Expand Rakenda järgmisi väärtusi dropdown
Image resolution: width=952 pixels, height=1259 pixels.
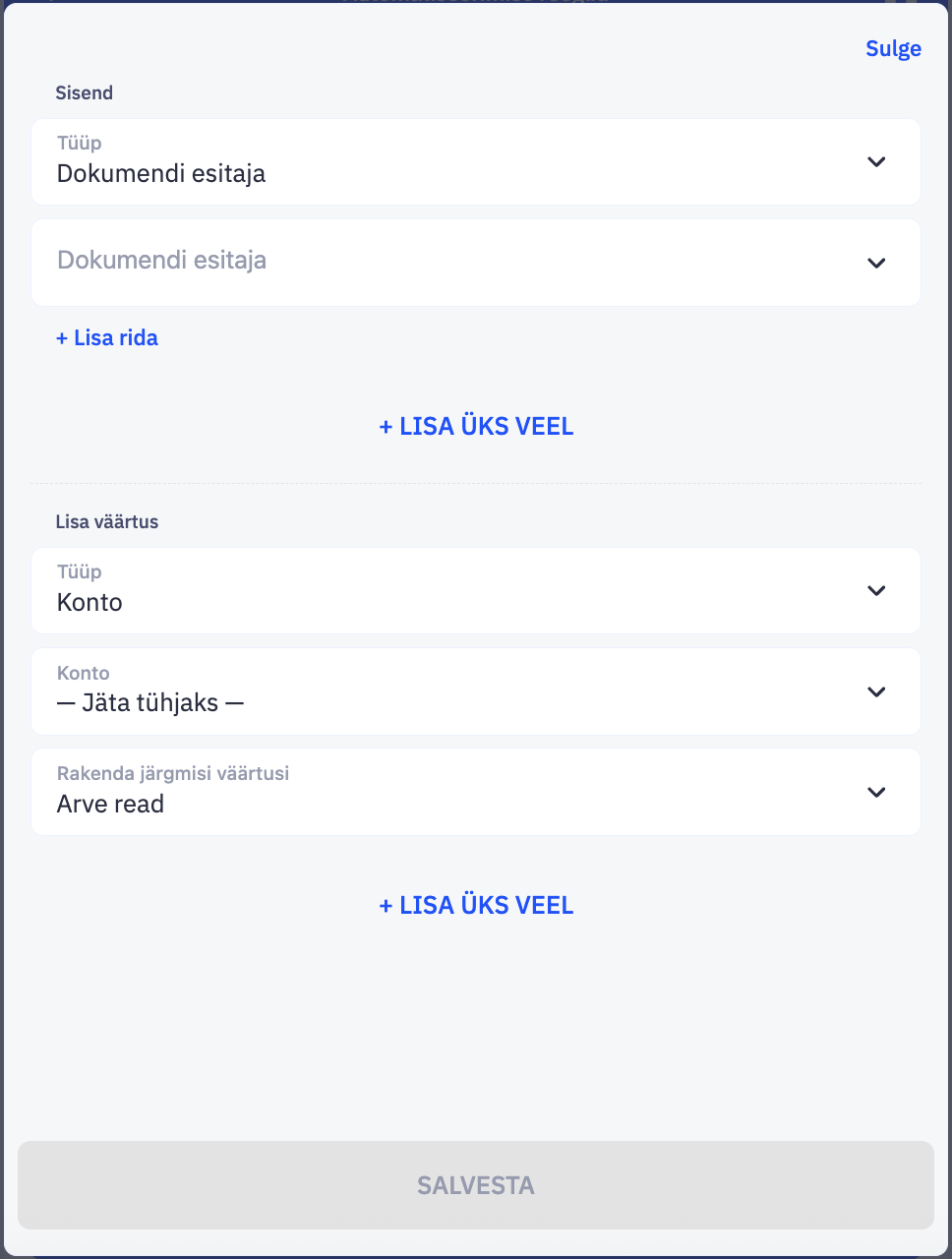tap(475, 792)
